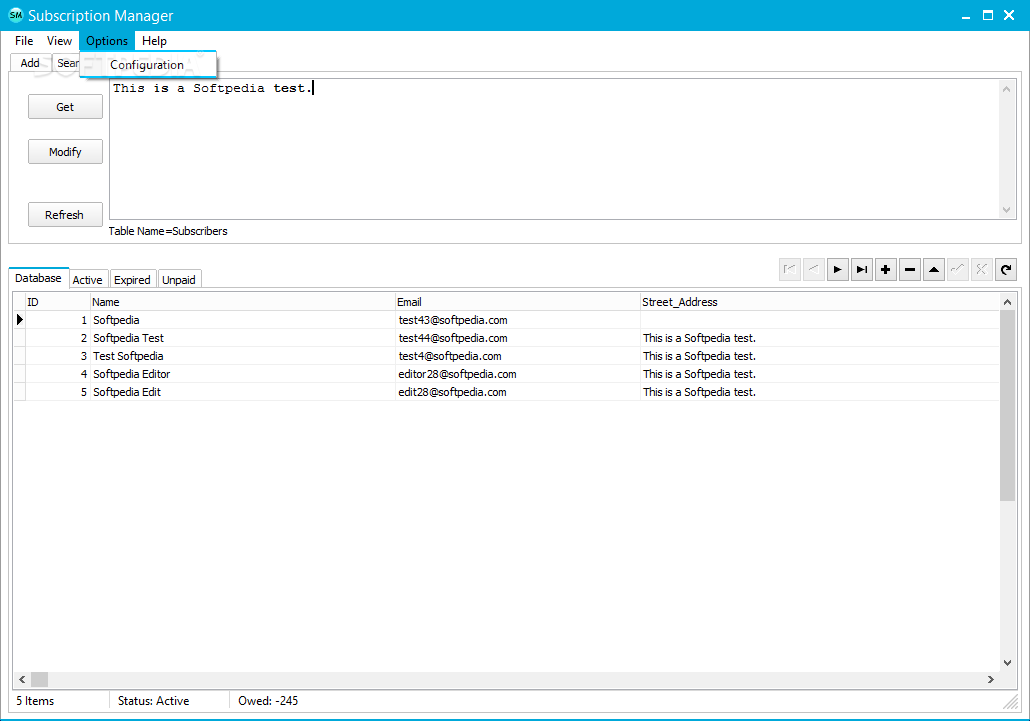1030x721 pixels.
Task: Open the File menu
Action: pos(24,41)
